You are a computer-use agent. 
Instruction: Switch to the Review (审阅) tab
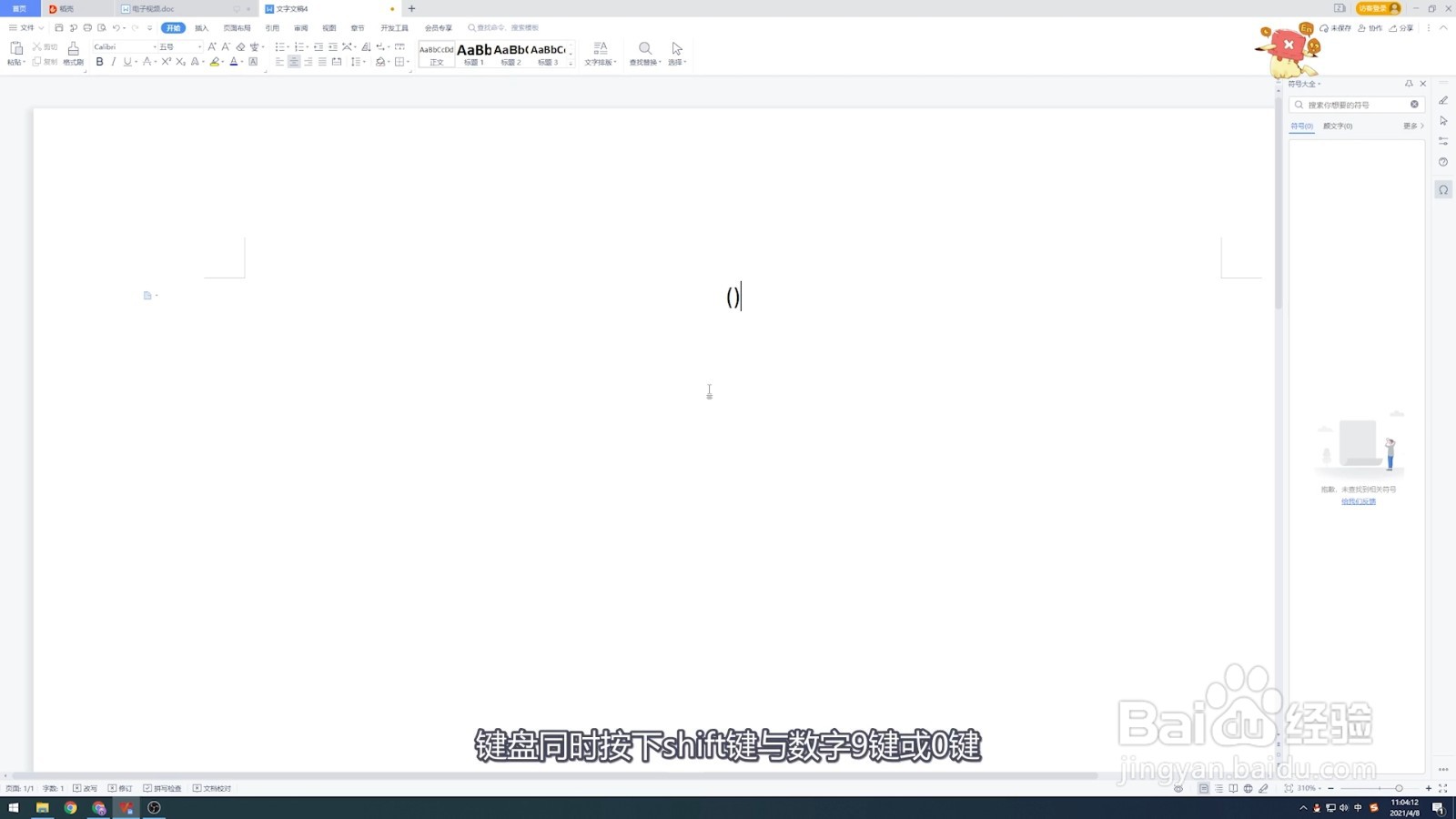point(300,27)
